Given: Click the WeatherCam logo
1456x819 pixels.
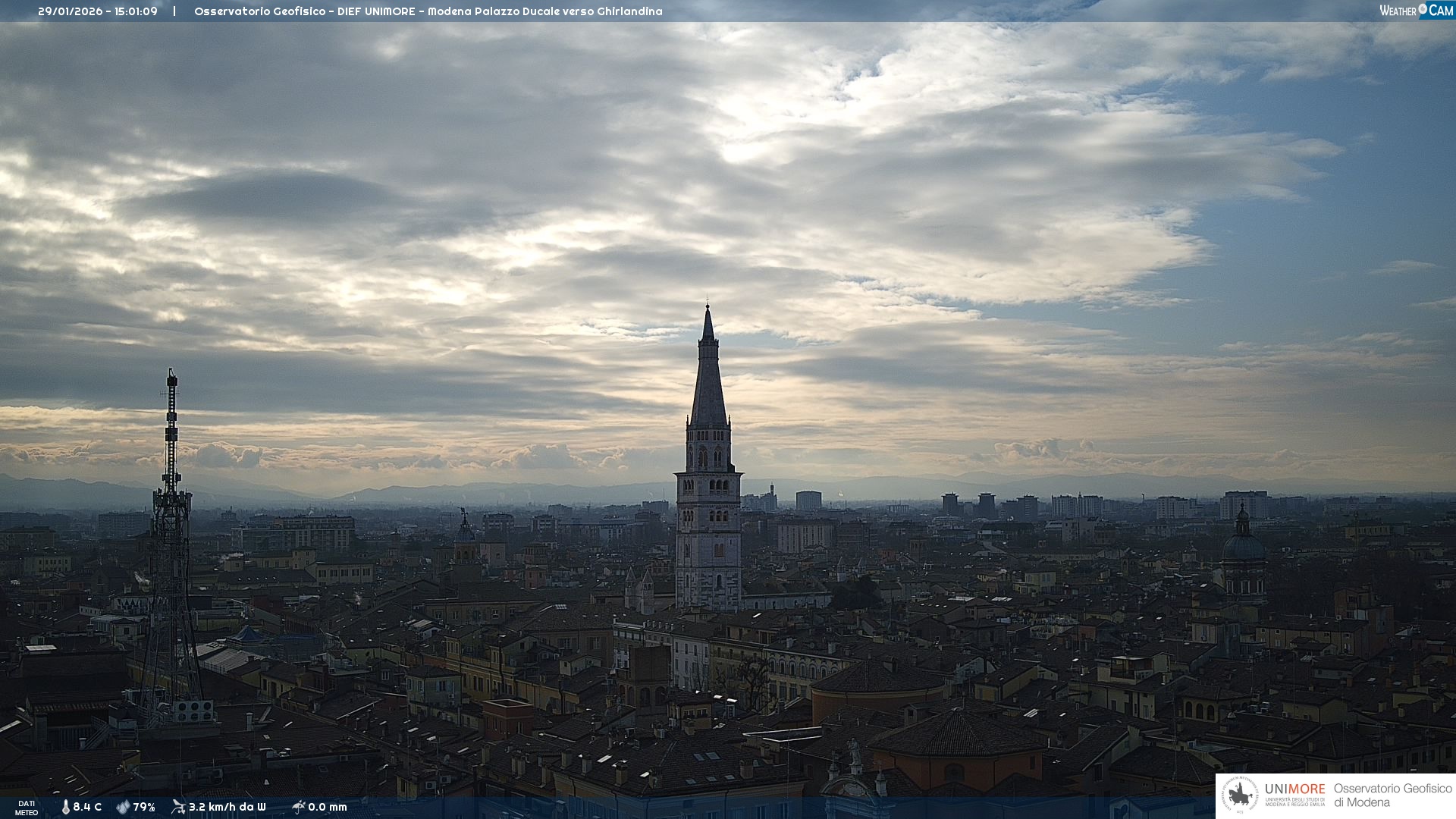Looking at the screenshot, I should coord(1416,10).
